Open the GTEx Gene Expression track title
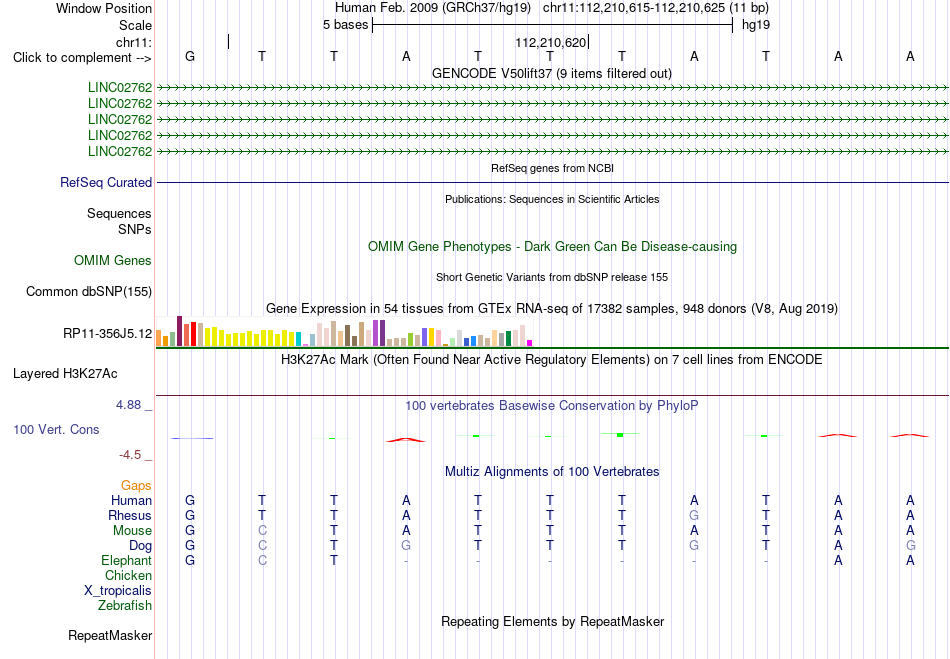The width and height of the screenshot is (950, 659). (x=552, y=308)
